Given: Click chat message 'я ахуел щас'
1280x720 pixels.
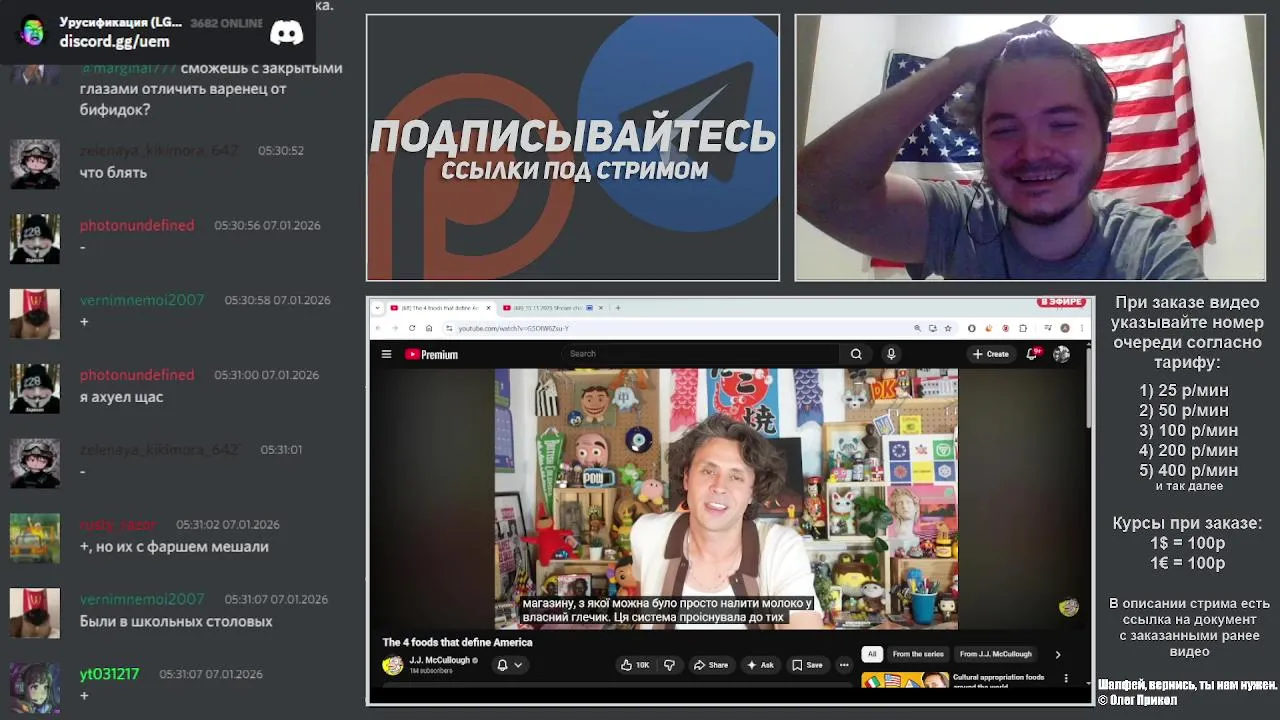Looking at the screenshot, I should coord(121,397).
